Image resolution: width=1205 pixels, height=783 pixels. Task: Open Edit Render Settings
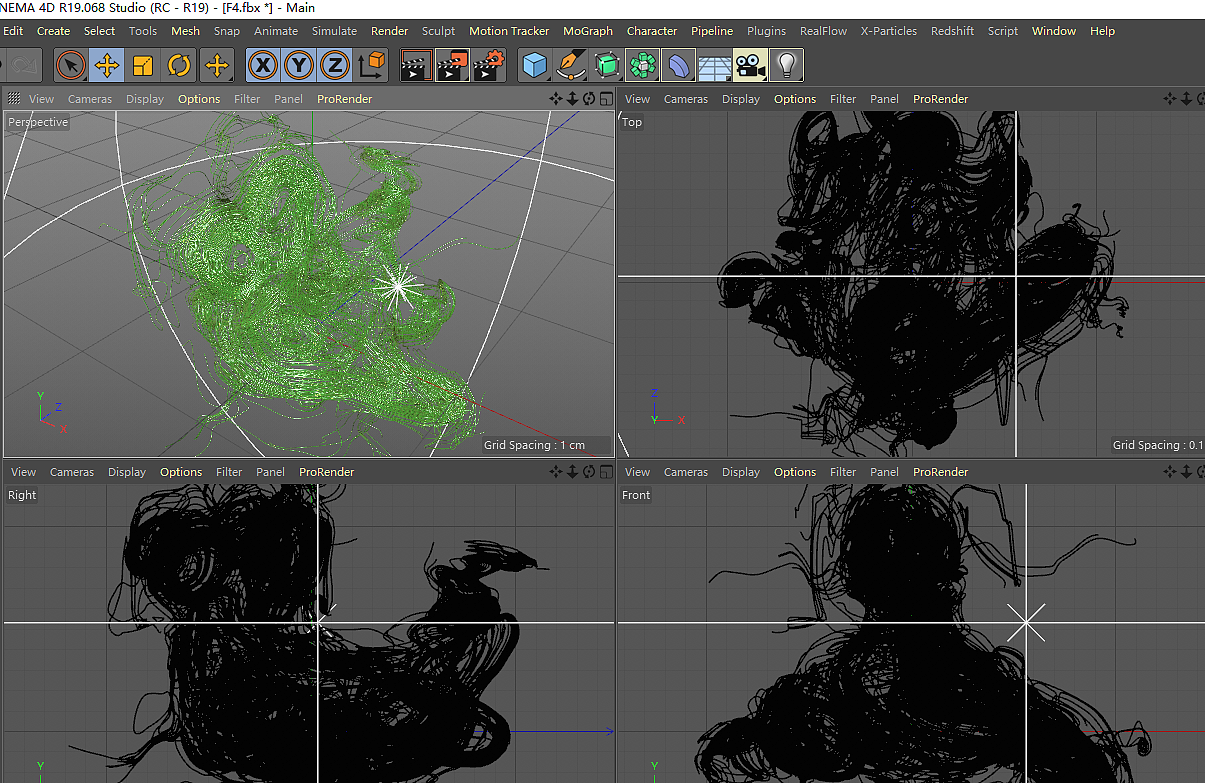pyautogui.click(x=488, y=66)
